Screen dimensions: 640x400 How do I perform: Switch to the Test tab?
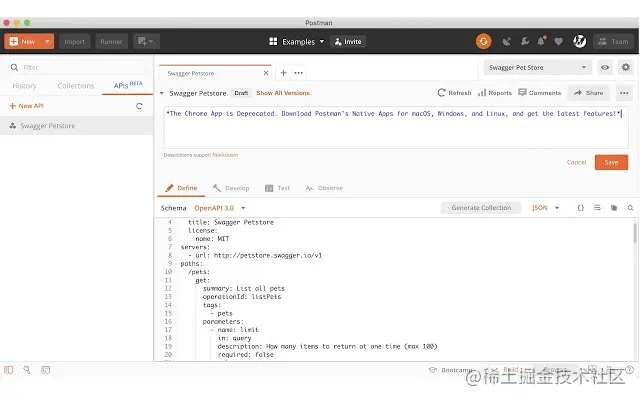pos(278,188)
